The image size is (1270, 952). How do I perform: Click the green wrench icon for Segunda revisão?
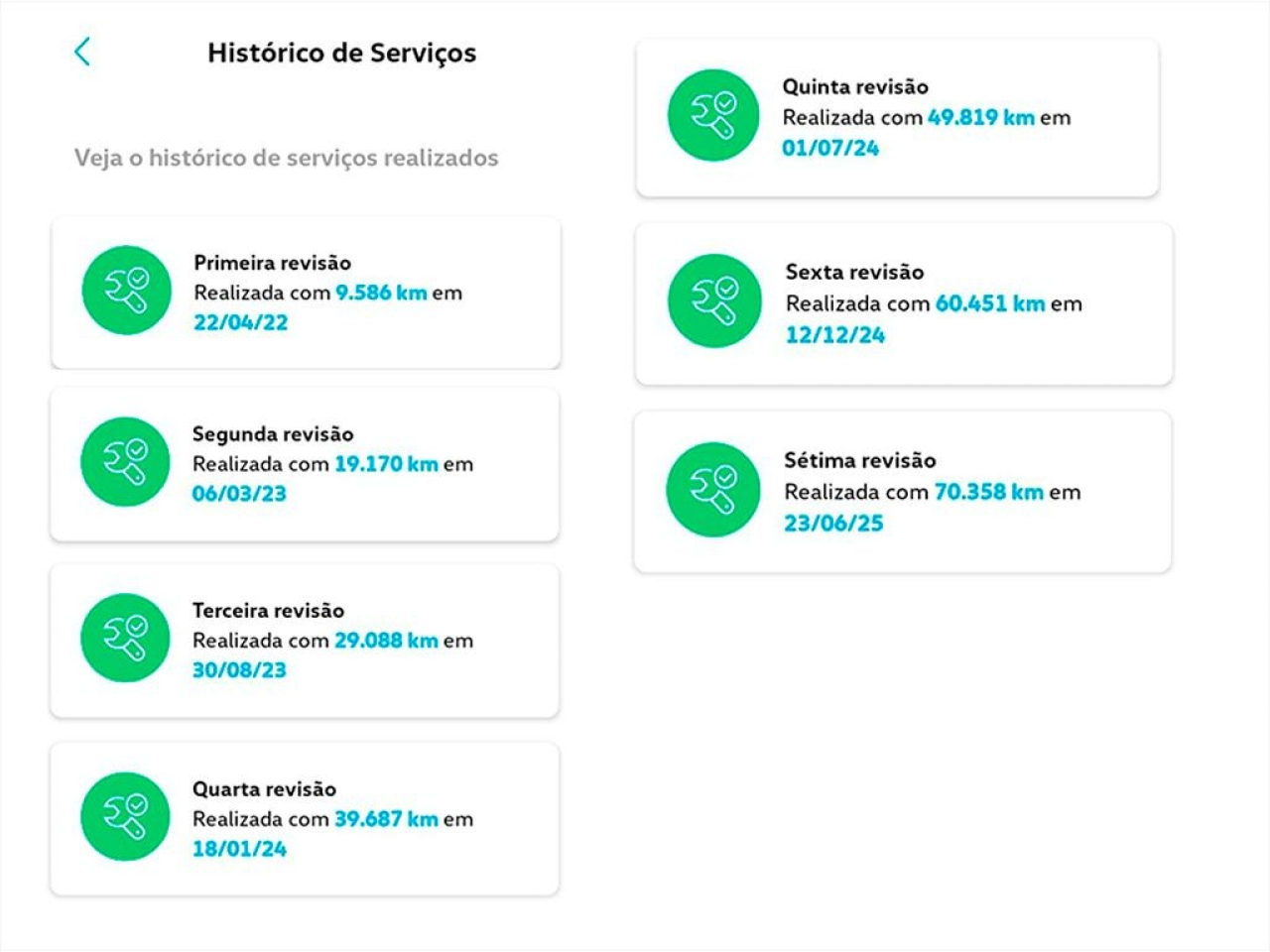pyautogui.click(x=126, y=462)
